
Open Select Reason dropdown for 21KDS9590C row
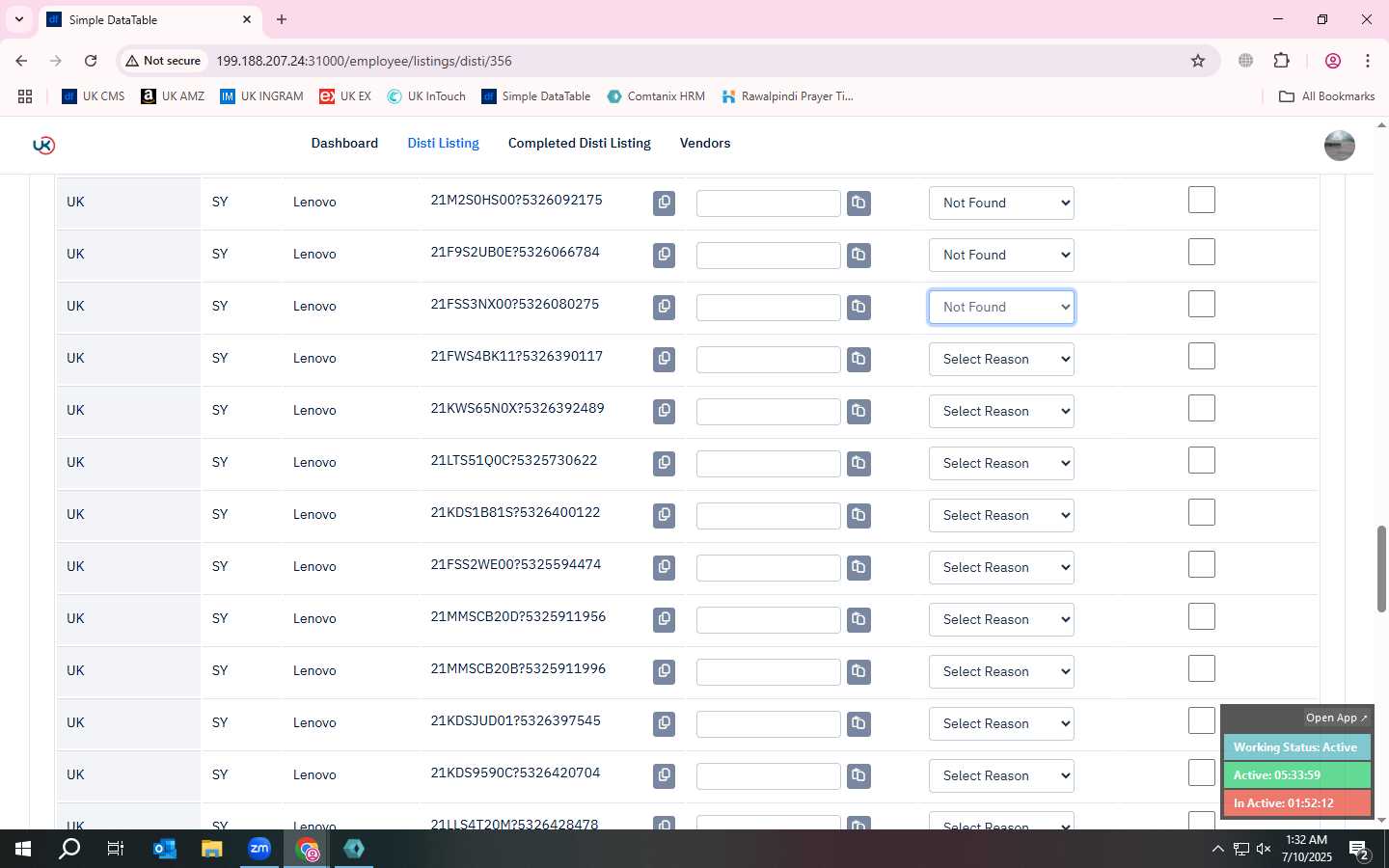point(1001,775)
